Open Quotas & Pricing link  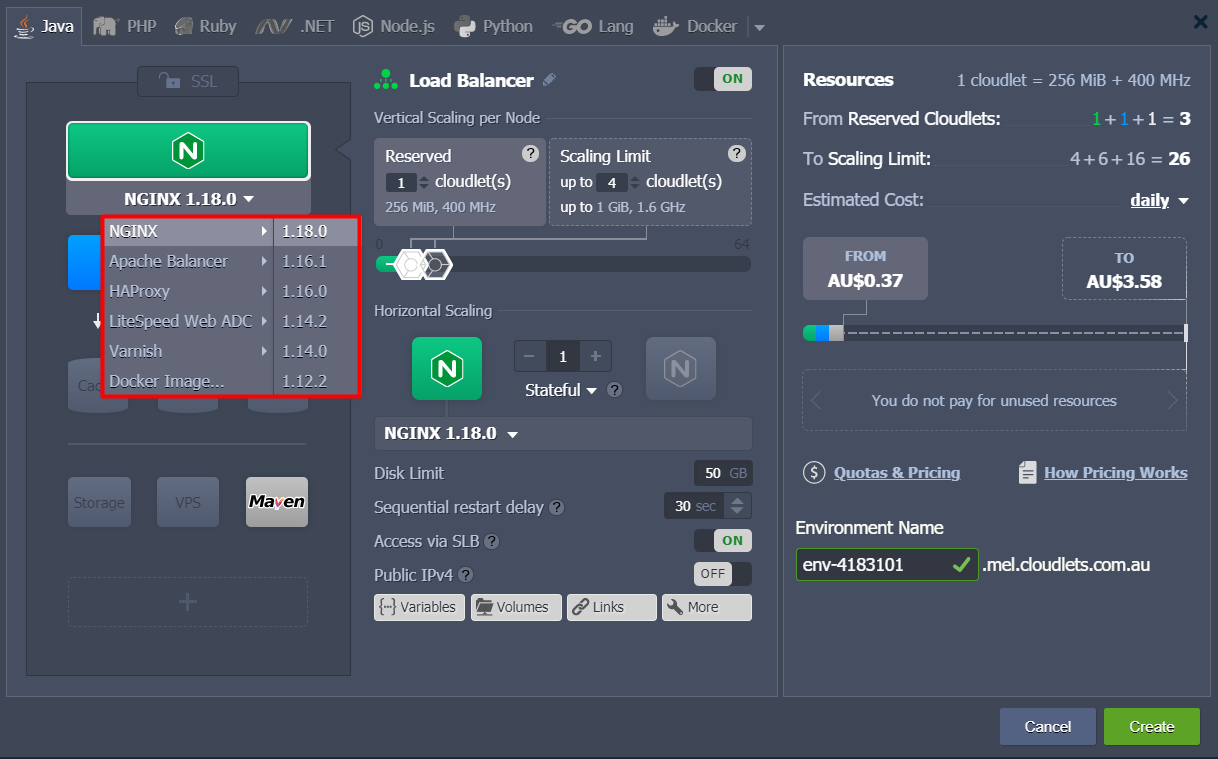click(896, 473)
